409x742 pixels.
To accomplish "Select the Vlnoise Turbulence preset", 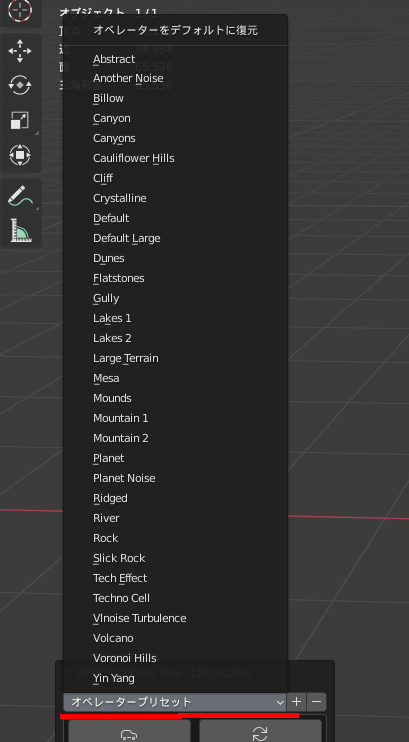I will (175, 618).
